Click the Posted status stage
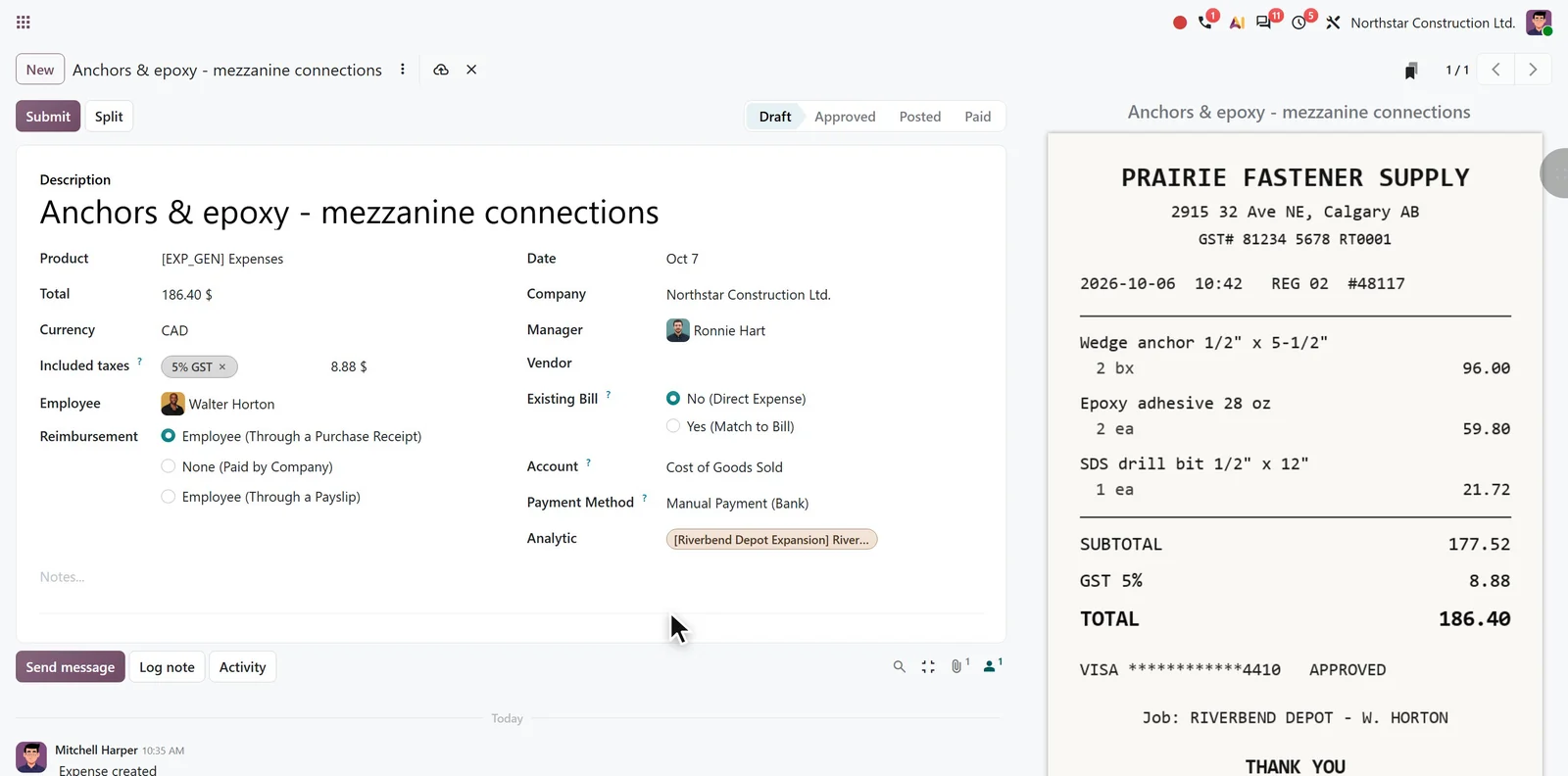 [x=919, y=117]
